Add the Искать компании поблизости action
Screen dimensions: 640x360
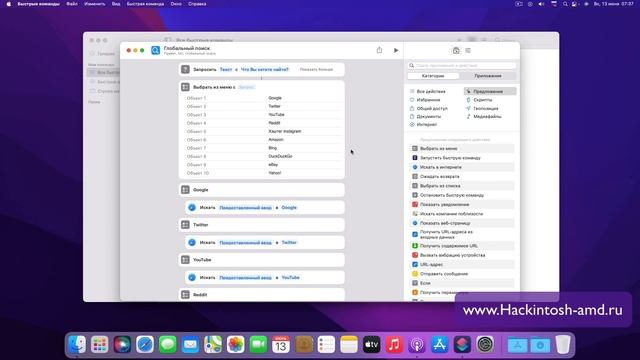(462, 214)
